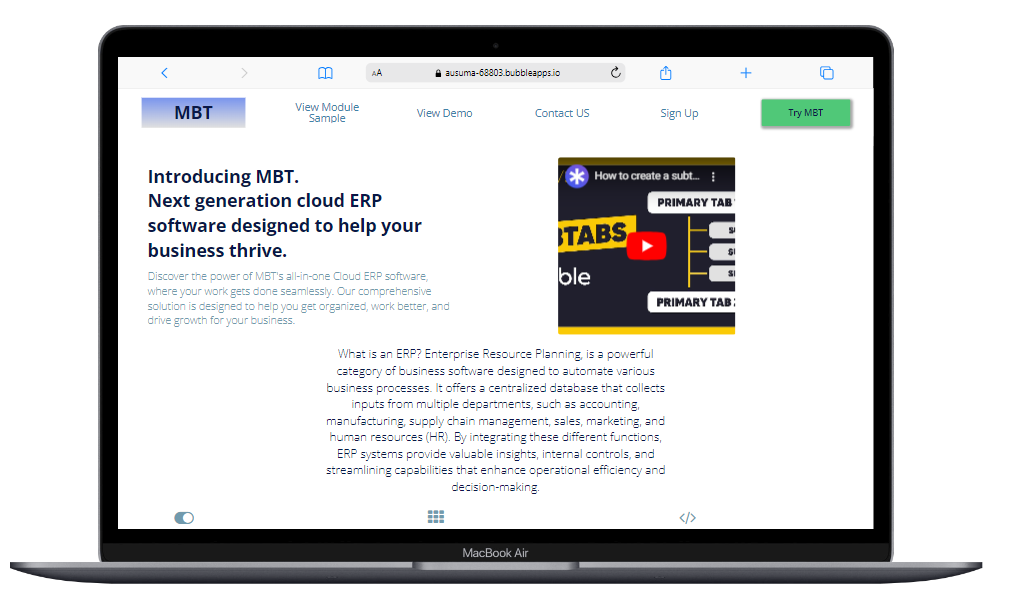Click the browser forward arrow
This screenshot has height=604, width=1021.
(x=244, y=73)
